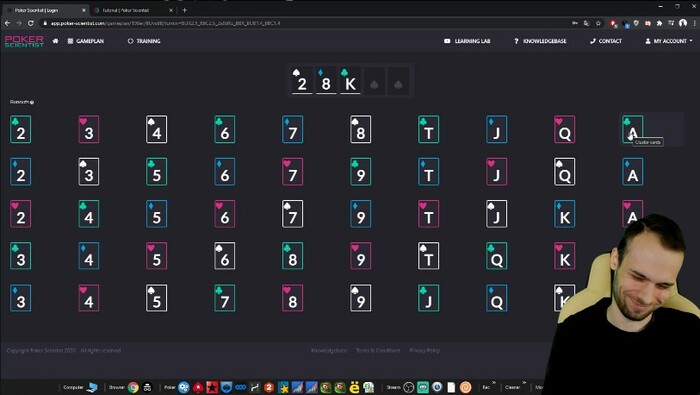Select the J of clubs runout card

429,298
